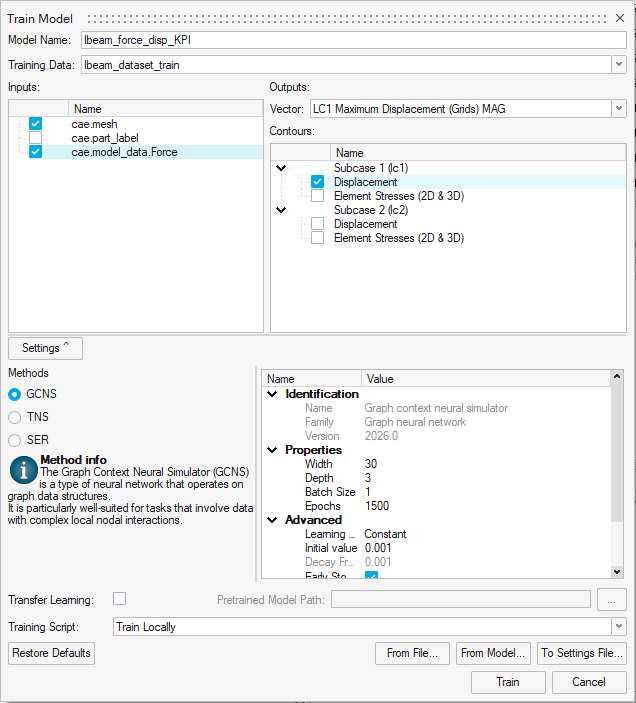This screenshot has width=636, height=703.
Task: Click the Width value 30
Action: (371, 464)
